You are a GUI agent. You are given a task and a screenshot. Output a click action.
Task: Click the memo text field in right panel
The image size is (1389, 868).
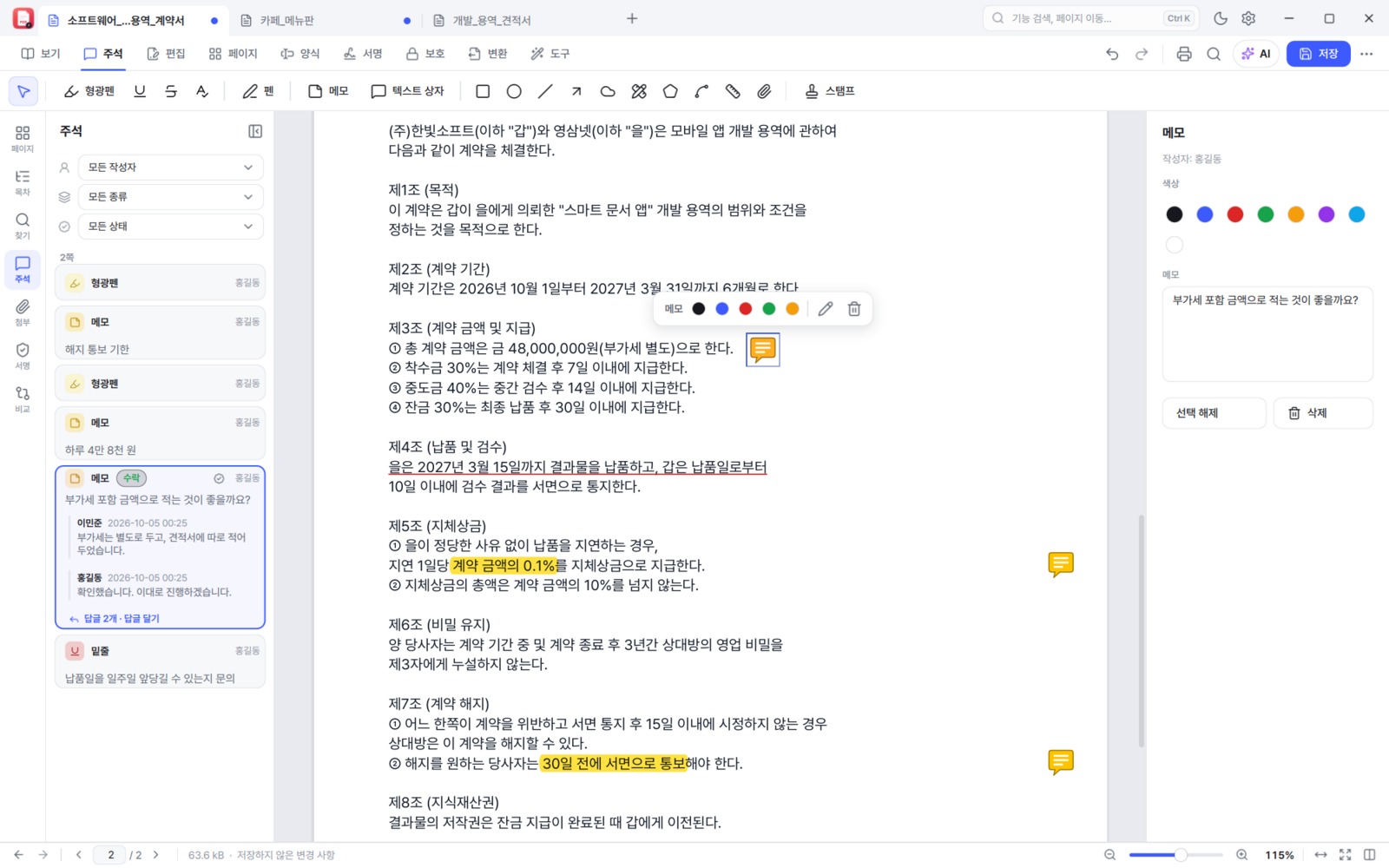tap(1267, 334)
